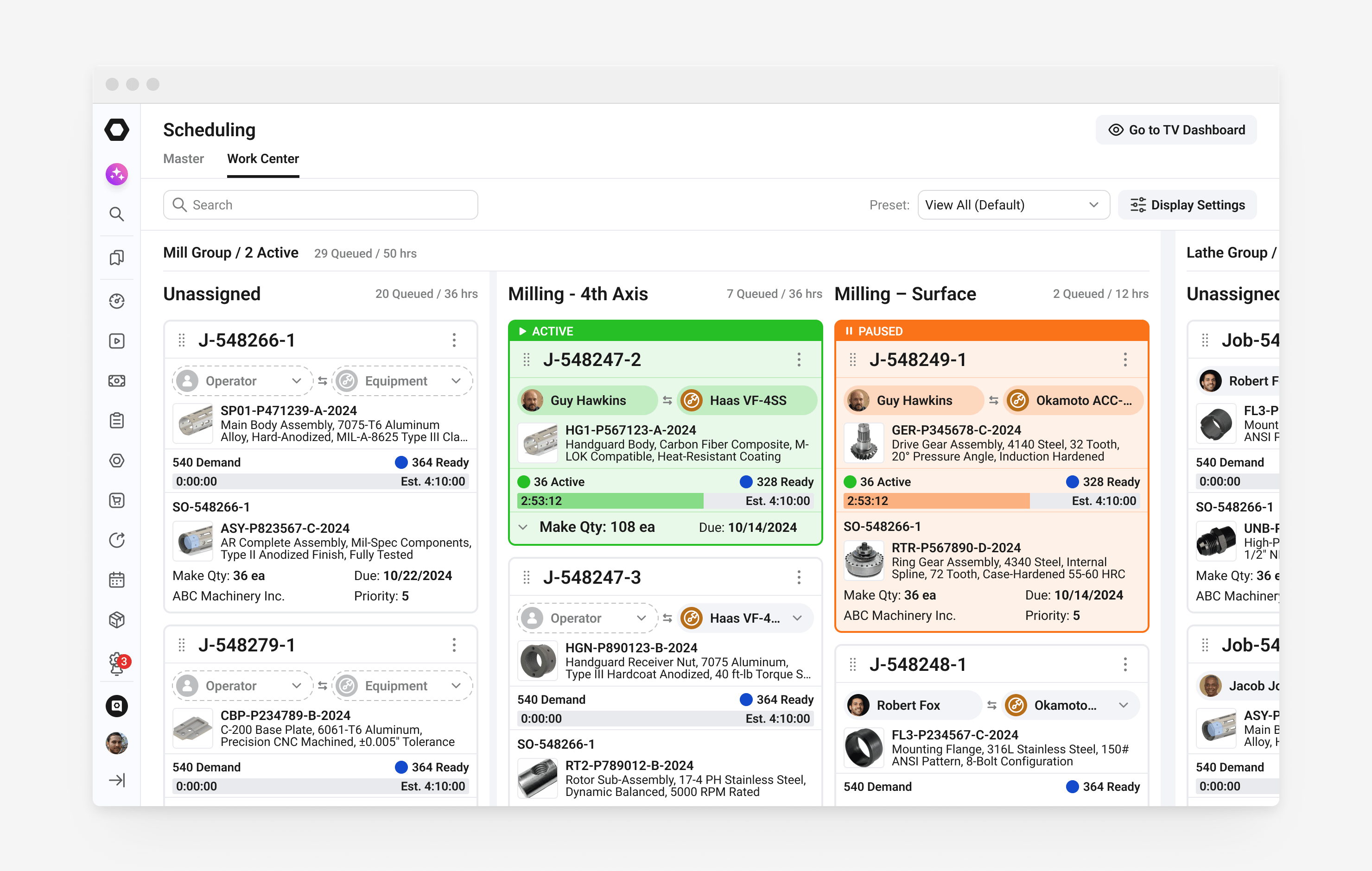Open the shopping cart icon in sidebar

(x=117, y=500)
